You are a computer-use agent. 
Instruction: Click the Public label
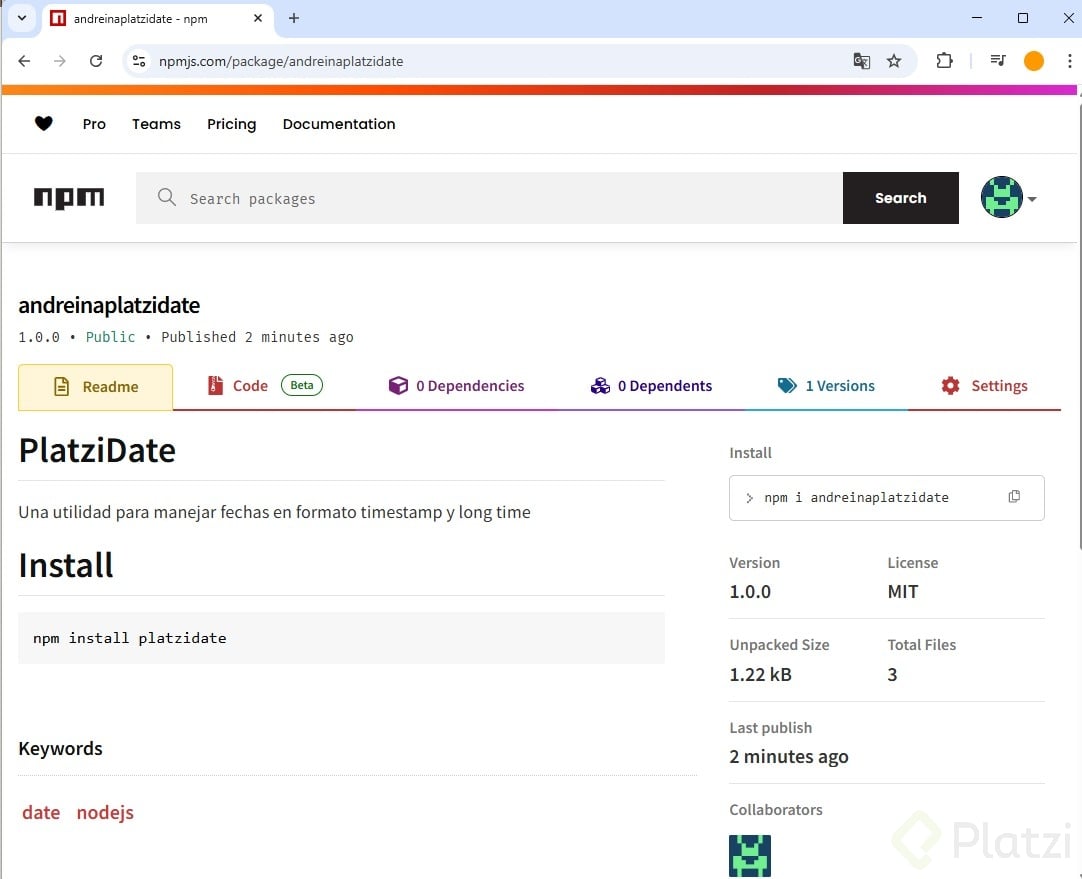110,337
